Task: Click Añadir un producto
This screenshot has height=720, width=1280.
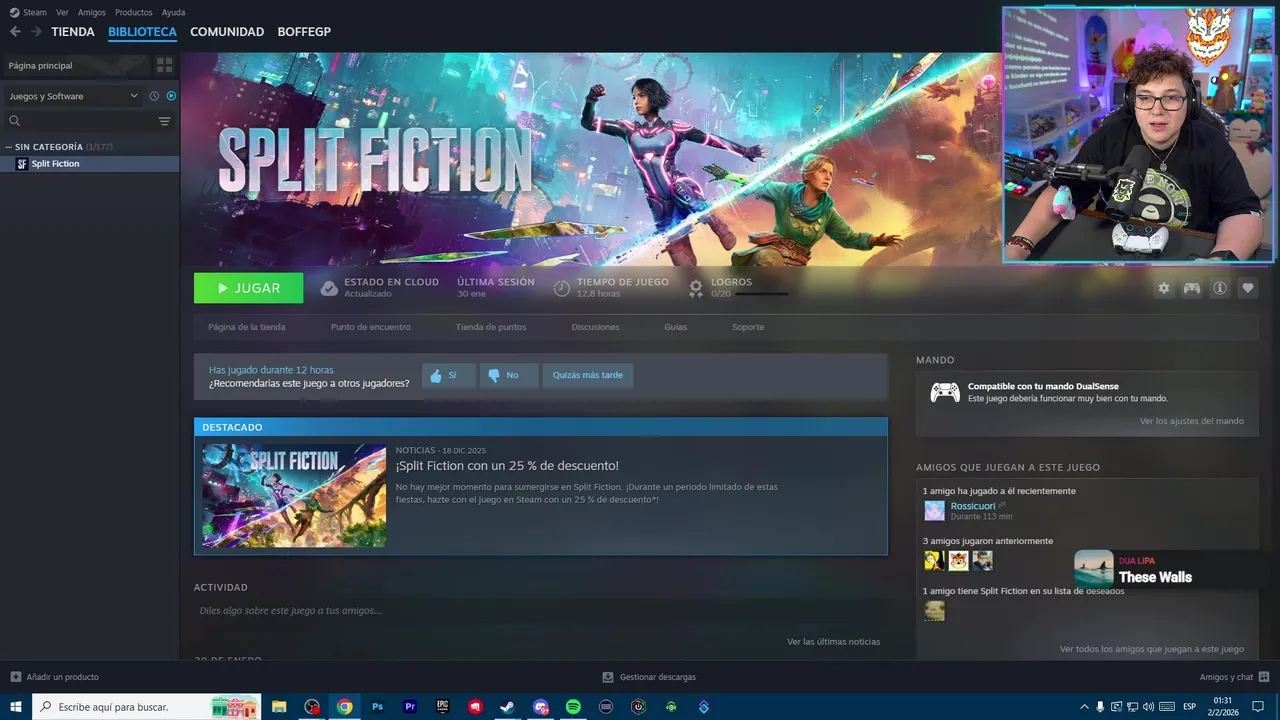Action: tap(55, 677)
